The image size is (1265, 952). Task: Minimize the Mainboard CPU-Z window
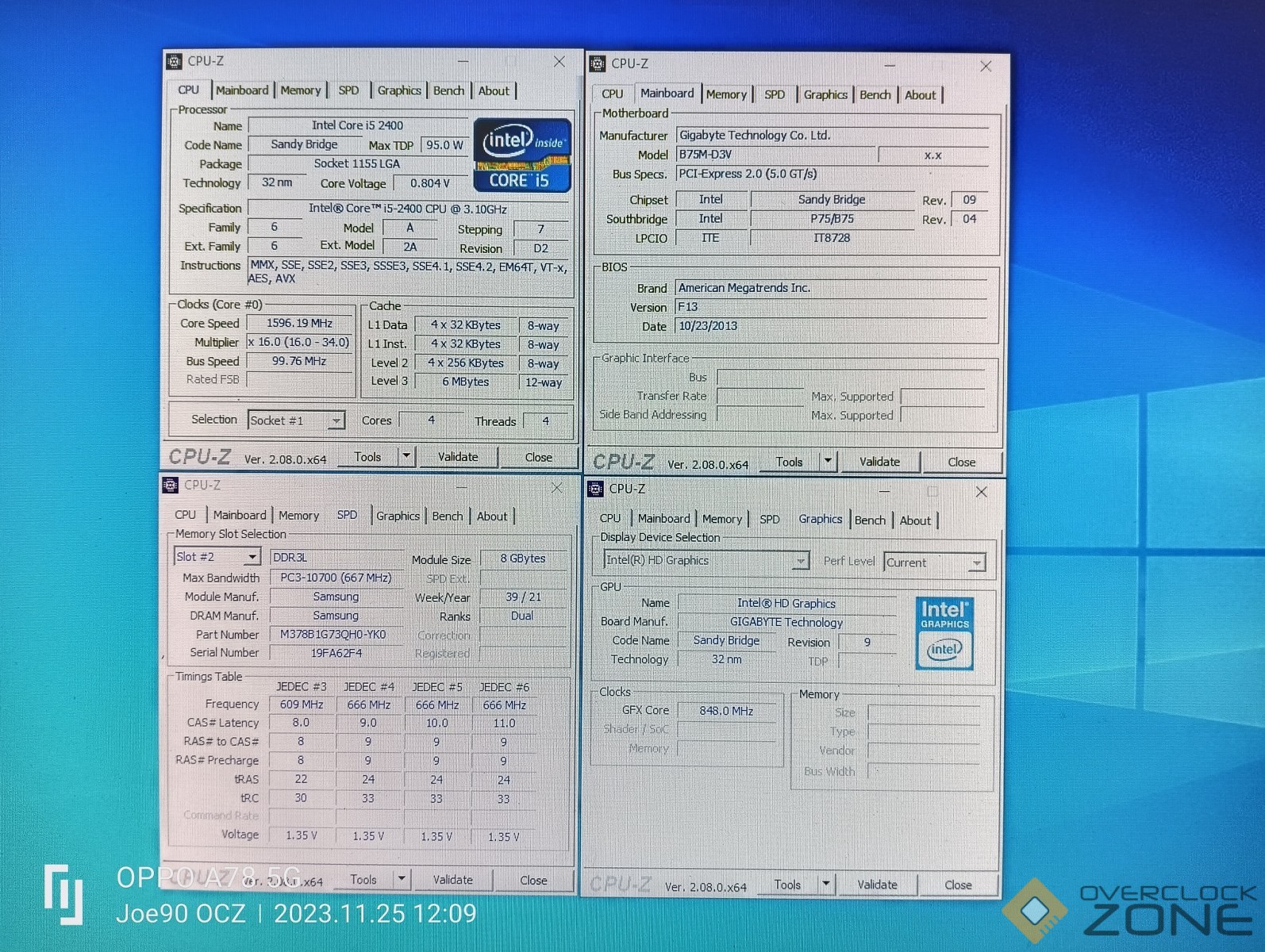coord(890,66)
